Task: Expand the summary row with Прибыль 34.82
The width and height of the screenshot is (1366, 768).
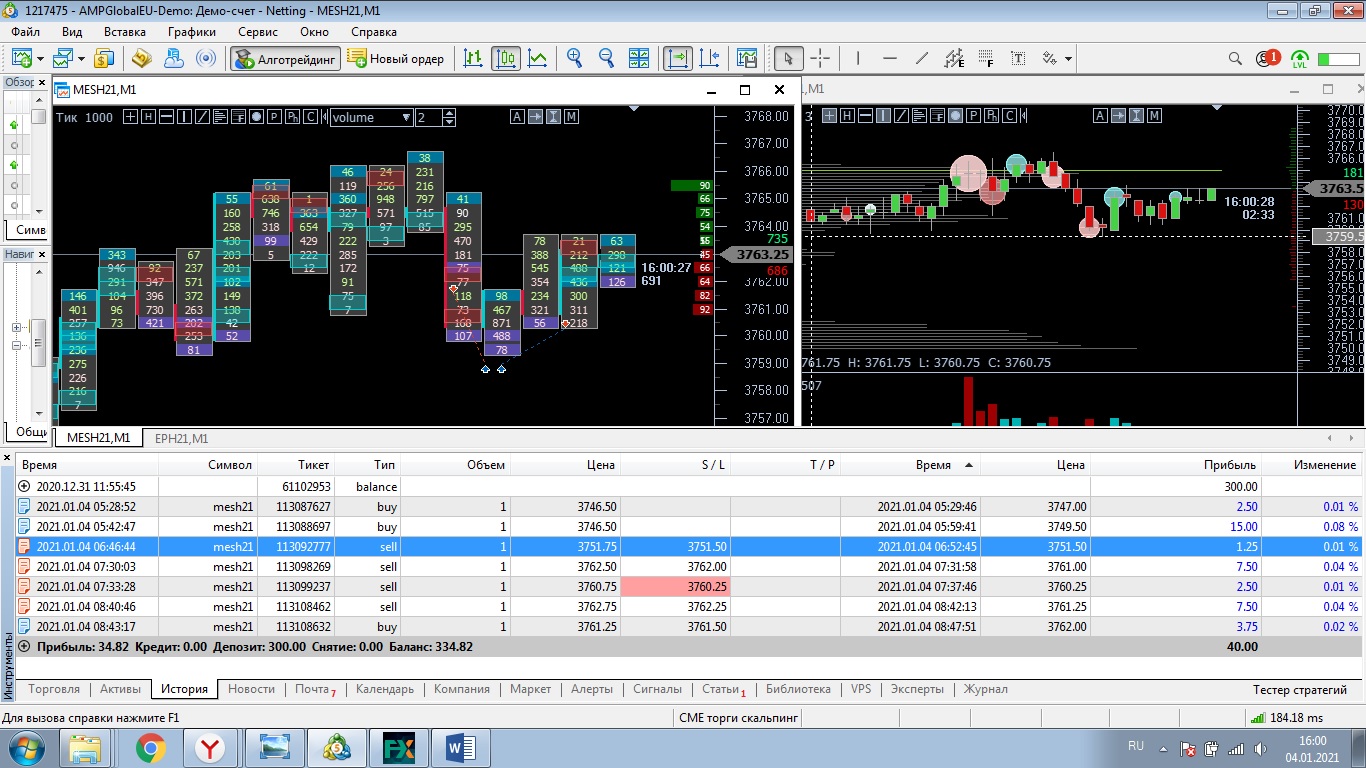Action: point(24,647)
